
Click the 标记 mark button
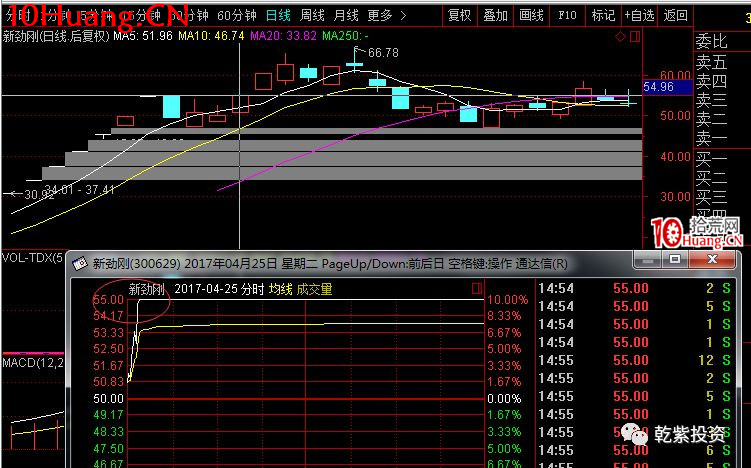coord(603,16)
